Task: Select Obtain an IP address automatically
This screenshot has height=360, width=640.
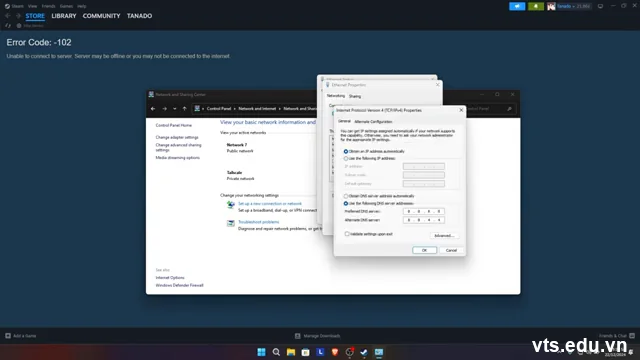Action: pos(346,151)
